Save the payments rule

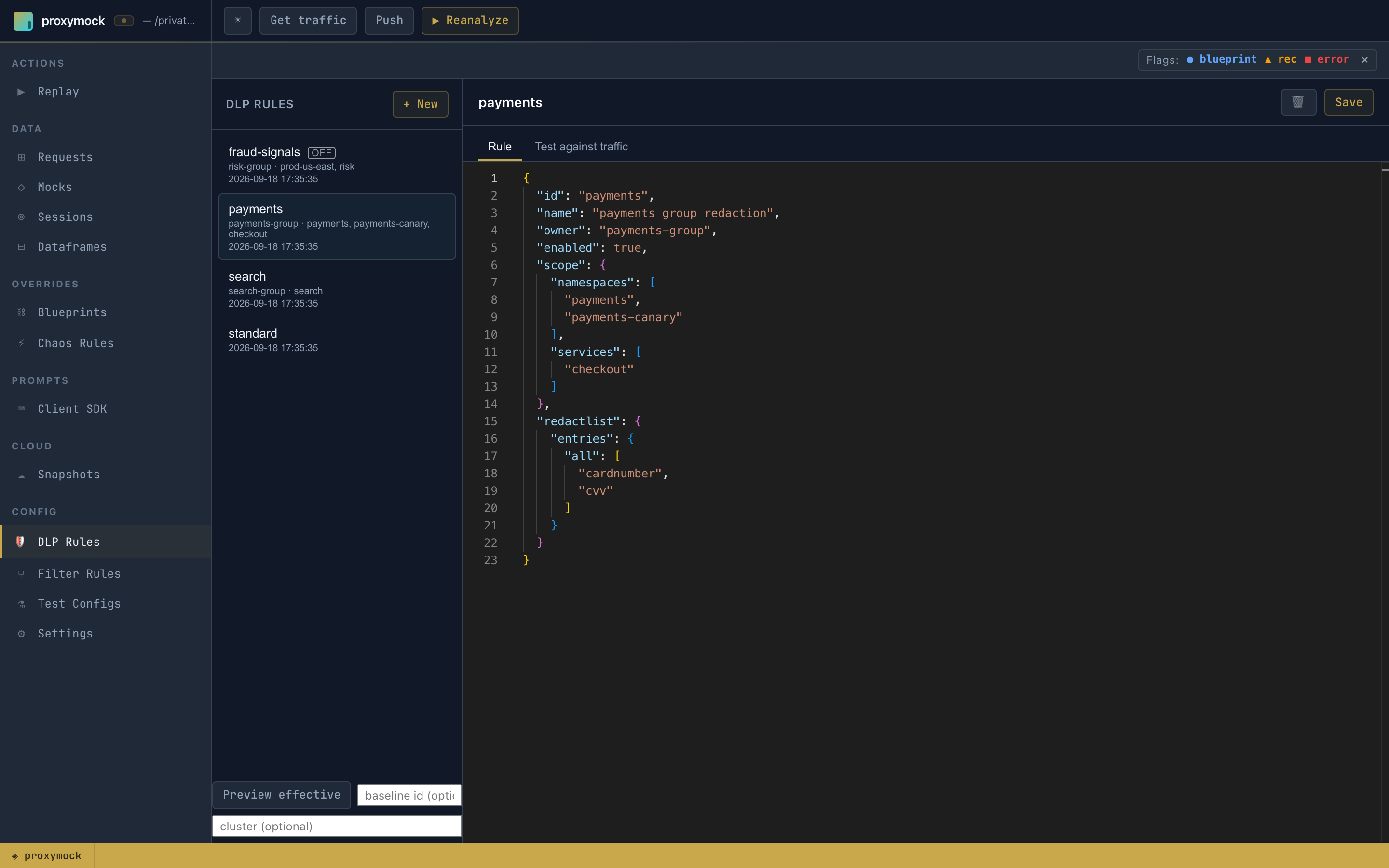1348,102
